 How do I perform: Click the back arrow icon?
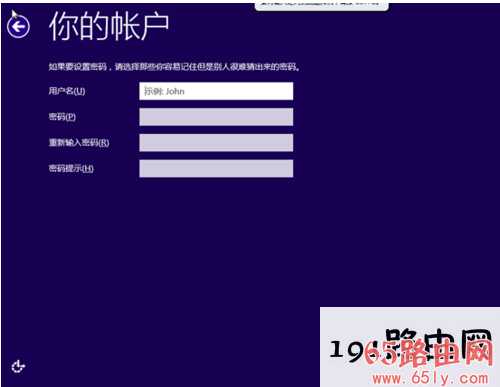click(18, 27)
